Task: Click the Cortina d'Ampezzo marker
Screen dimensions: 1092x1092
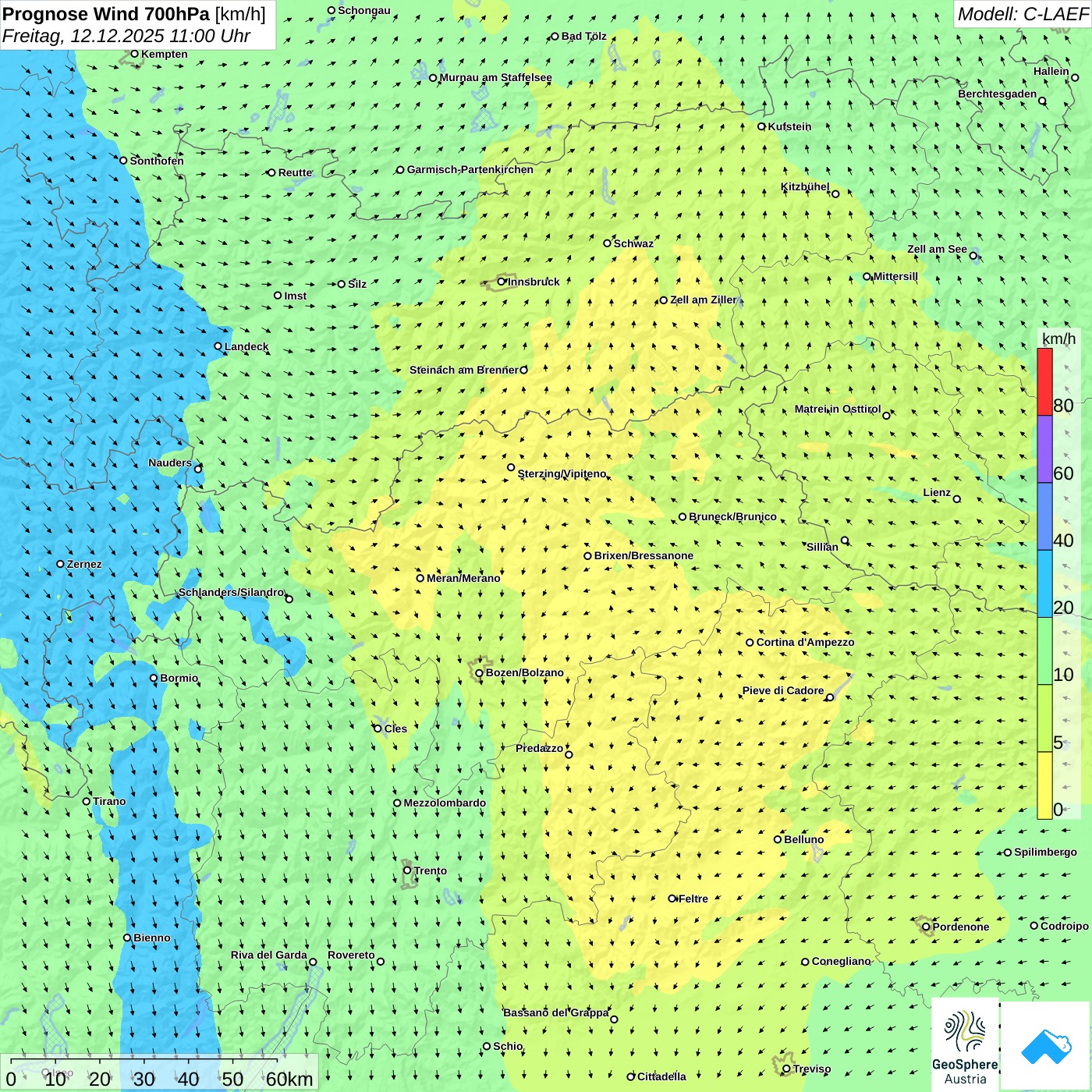Action: click(x=750, y=643)
